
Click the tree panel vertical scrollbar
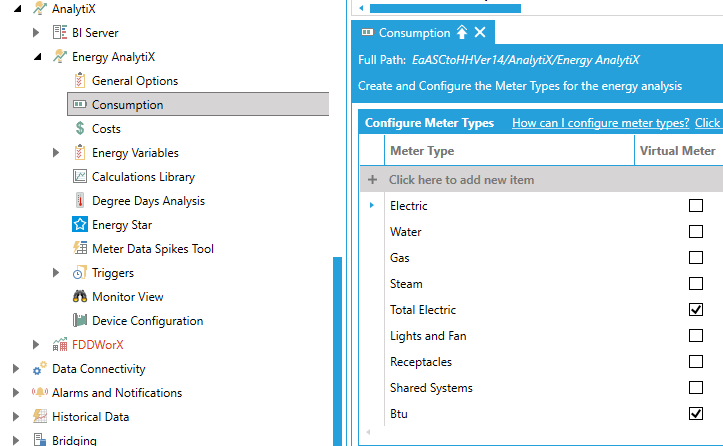(x=337, y=350)
